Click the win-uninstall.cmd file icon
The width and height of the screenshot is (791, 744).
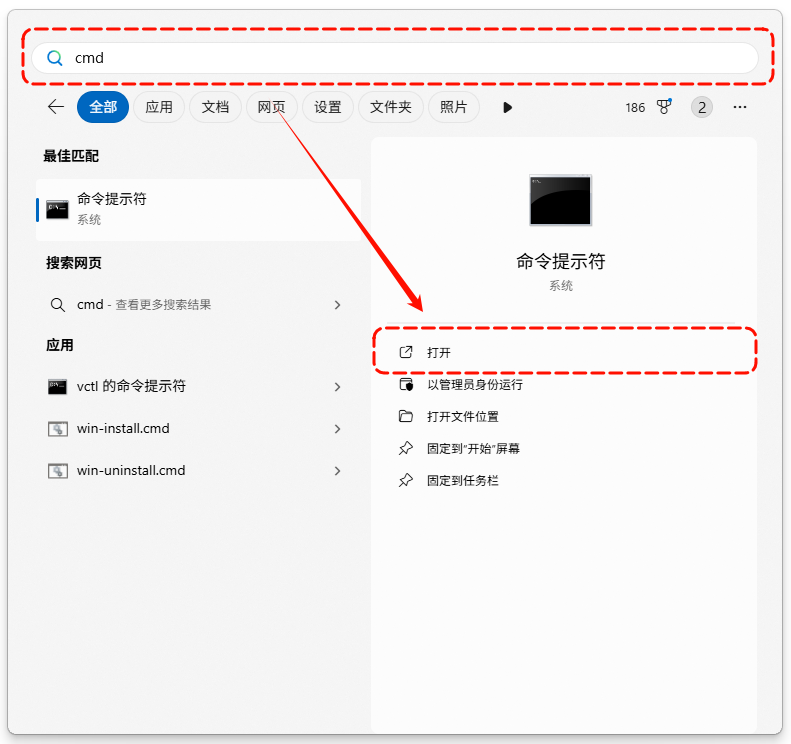pos(58,471)
